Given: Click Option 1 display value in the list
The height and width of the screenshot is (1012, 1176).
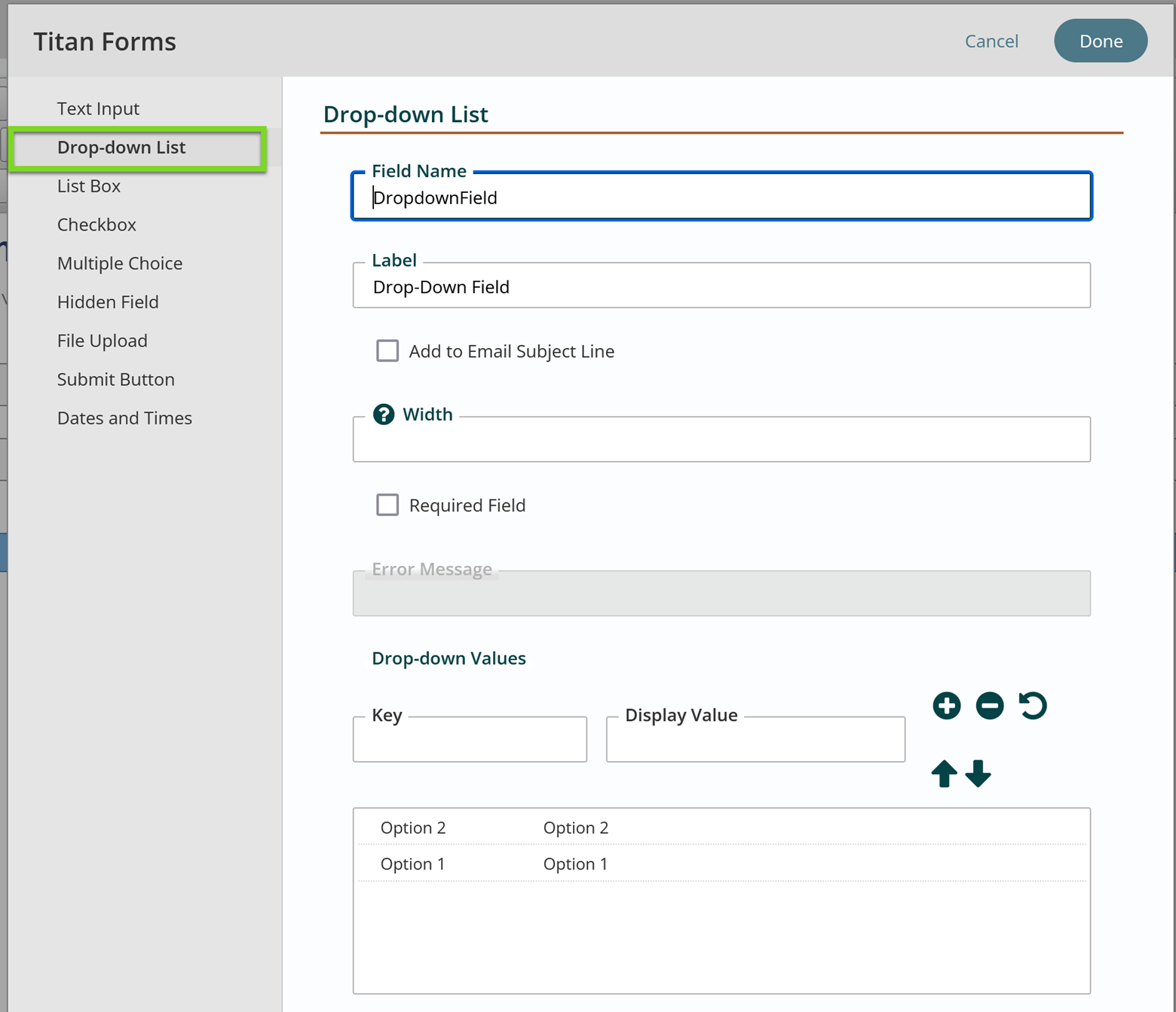Looking at the screenshot, I should point(575,864).
